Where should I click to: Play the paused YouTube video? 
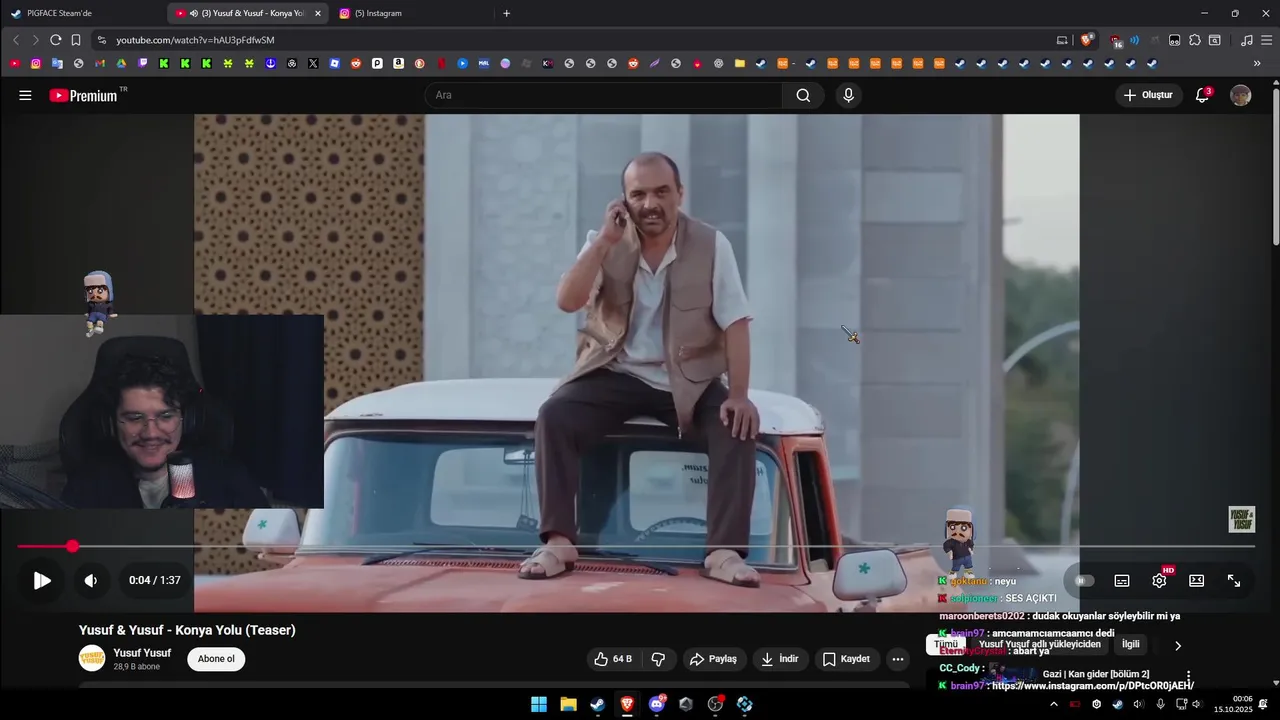tap(42, 581)
